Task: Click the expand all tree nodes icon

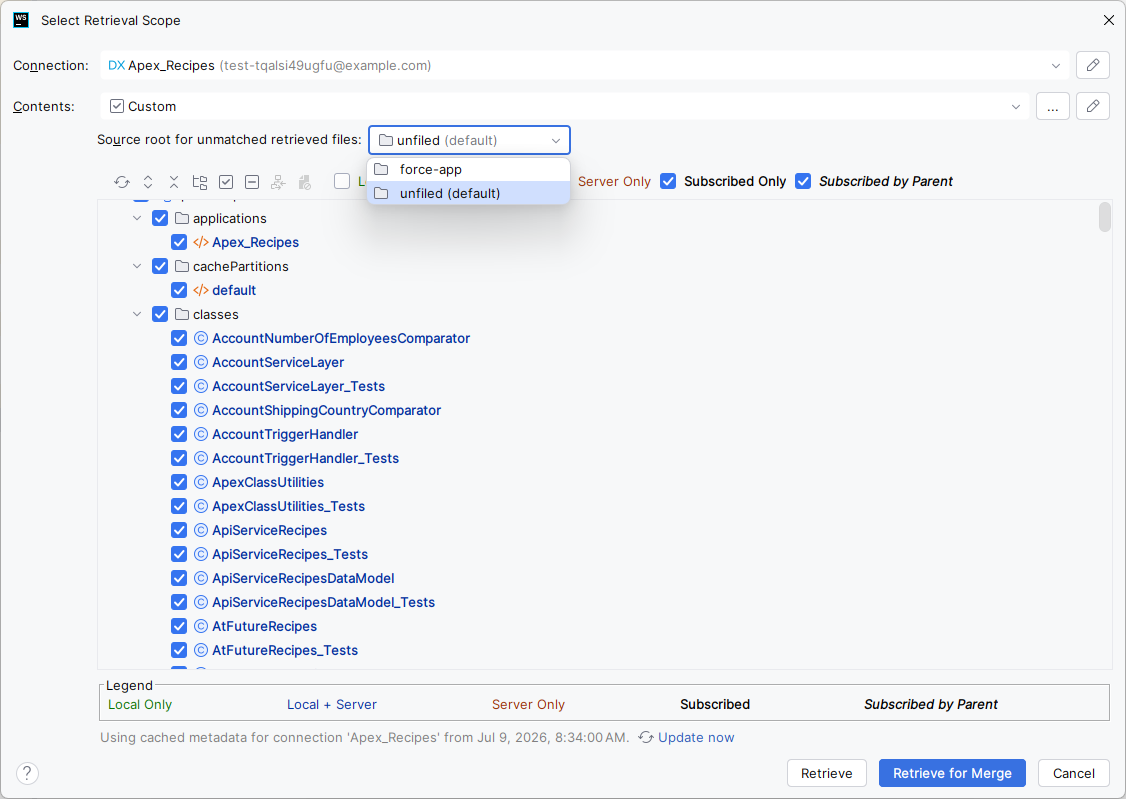Action: (148, 182)
